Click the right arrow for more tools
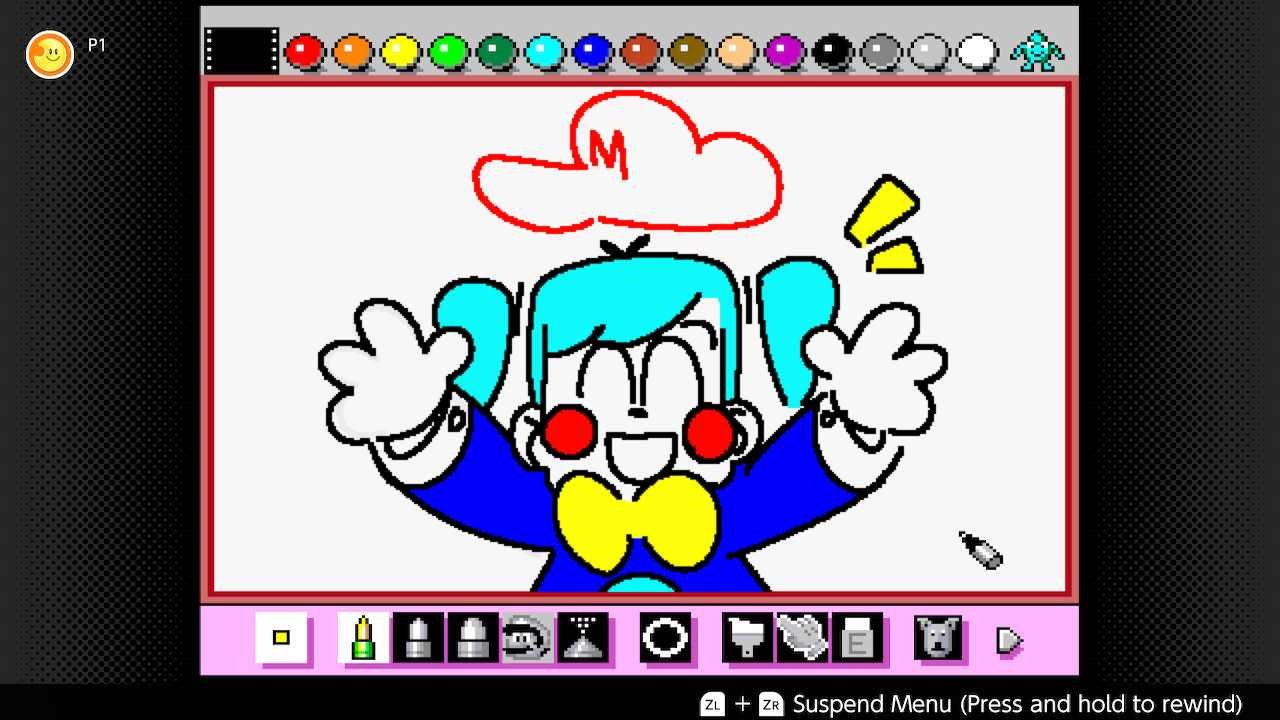 pos(1009,640)
